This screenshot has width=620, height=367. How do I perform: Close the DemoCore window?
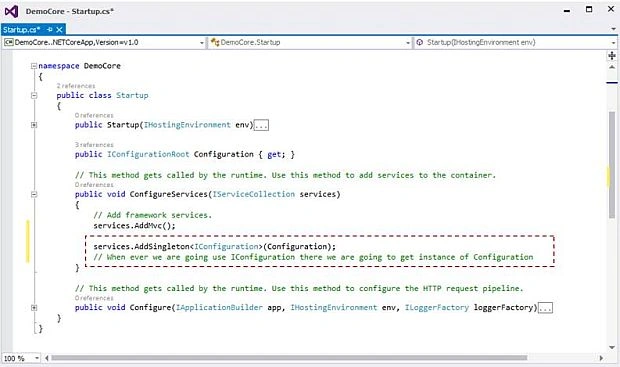tap(611, 9)
